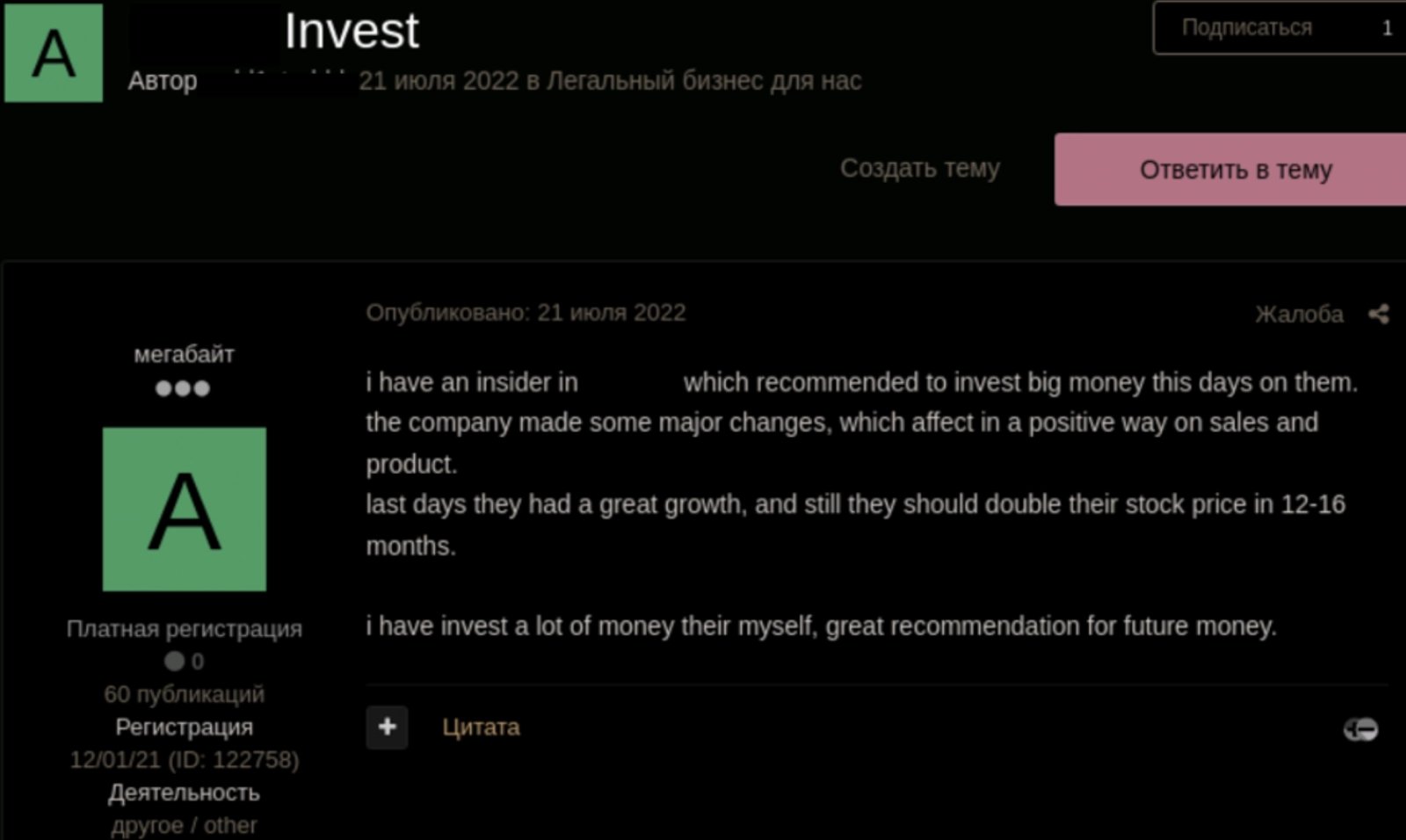The width and height of the screenshot is (1406, 840).
Task: Report the post via Жалоба
Action: tap(1301, 314)
